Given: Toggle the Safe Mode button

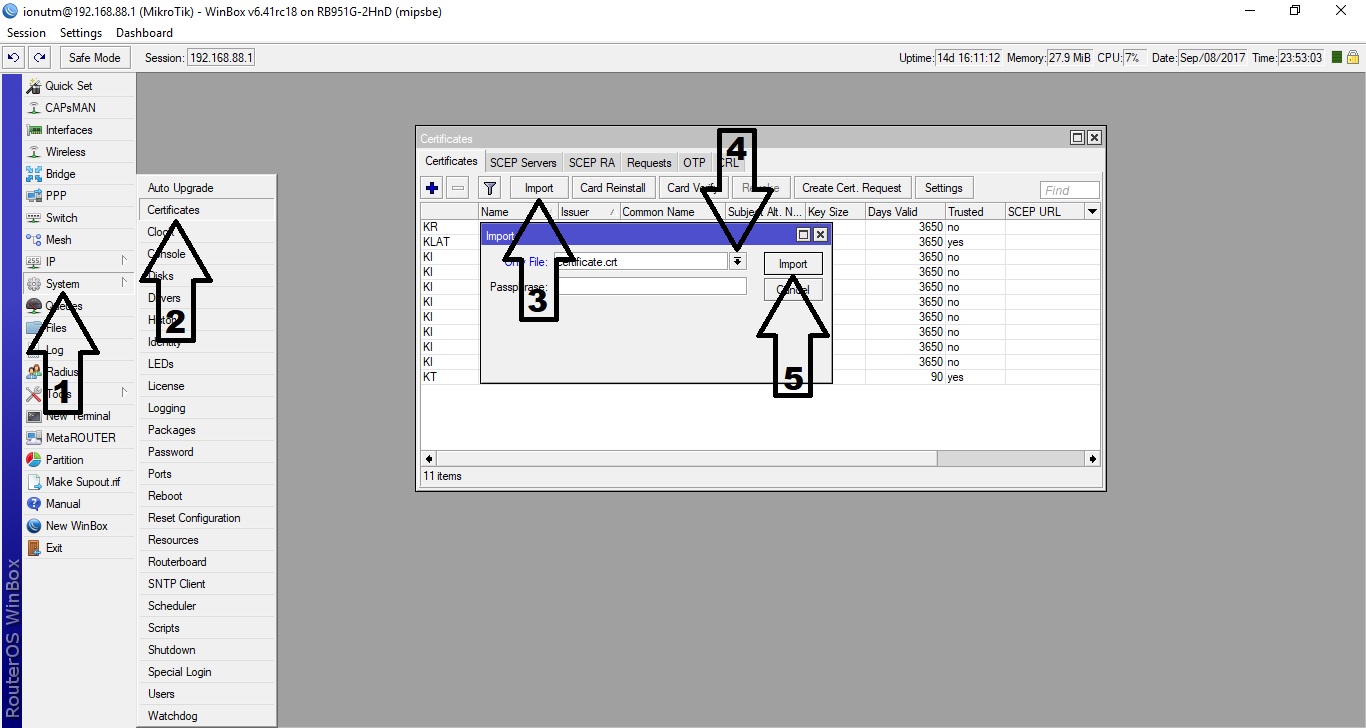Looking at the screenshot, I should tap(94, 58).
